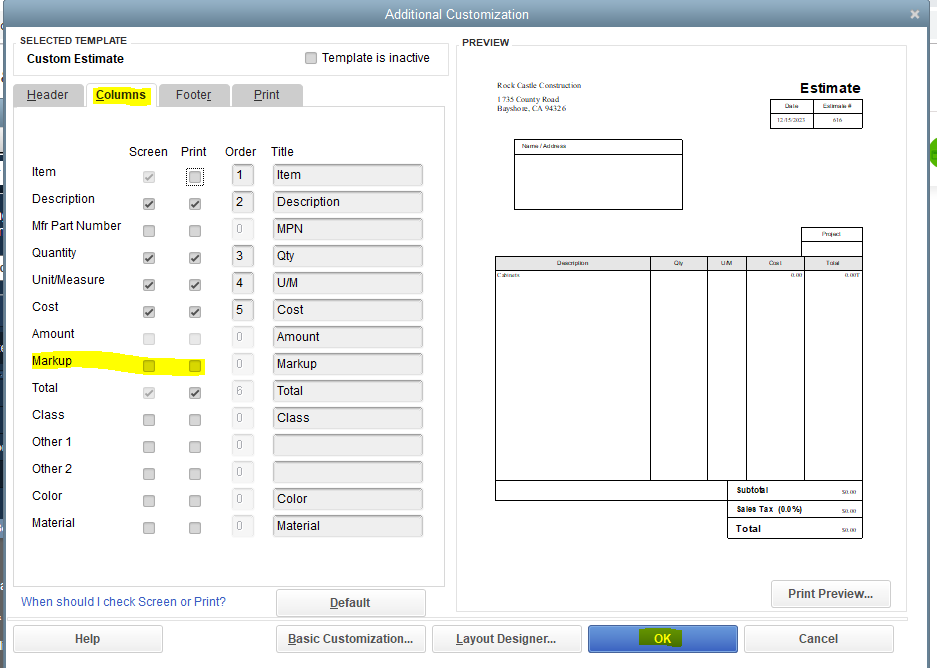Uncheck Screen checkbox for Description
Viewport: 937px width, 668px height.
pos(149,204)
